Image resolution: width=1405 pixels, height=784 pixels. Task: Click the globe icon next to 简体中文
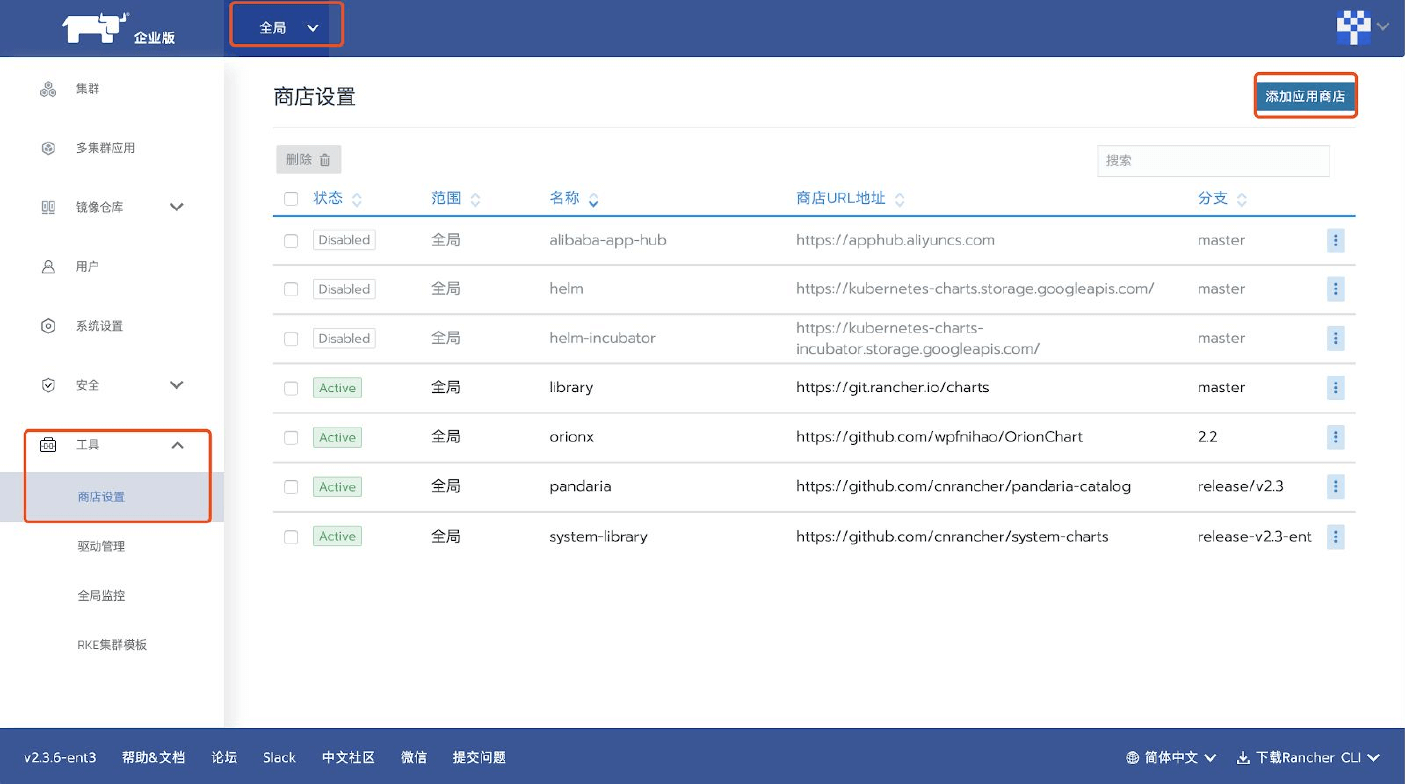(1134, 757)
